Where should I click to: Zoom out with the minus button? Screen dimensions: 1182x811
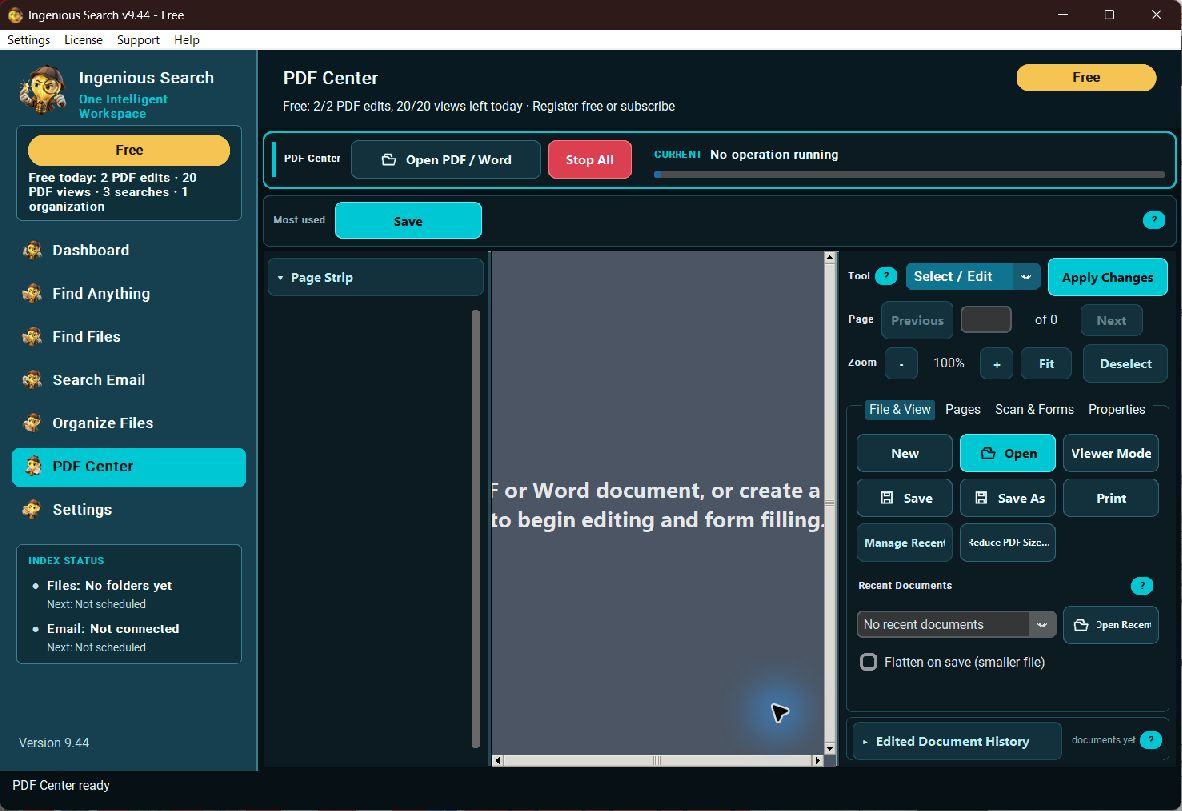click(x=902, y=363)
